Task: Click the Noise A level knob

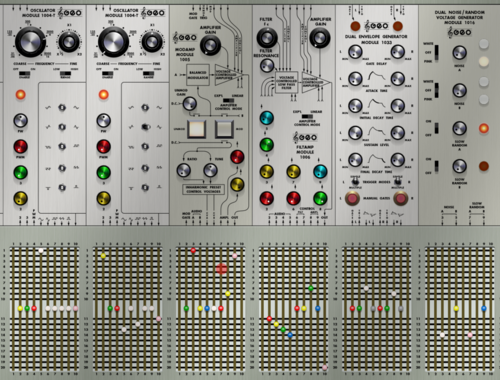Action: tap(460, 53)
